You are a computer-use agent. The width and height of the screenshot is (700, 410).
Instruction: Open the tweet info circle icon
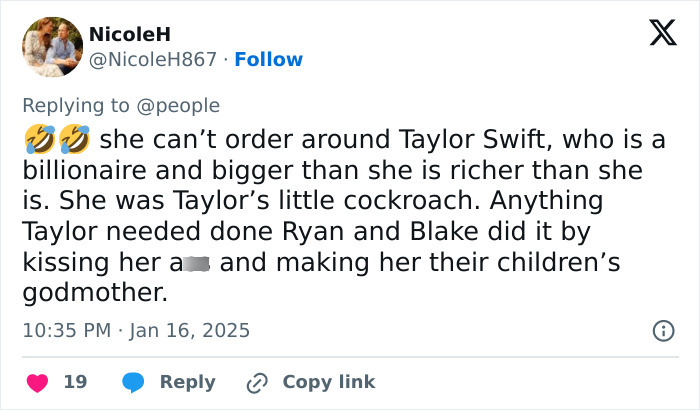(661, 330)
